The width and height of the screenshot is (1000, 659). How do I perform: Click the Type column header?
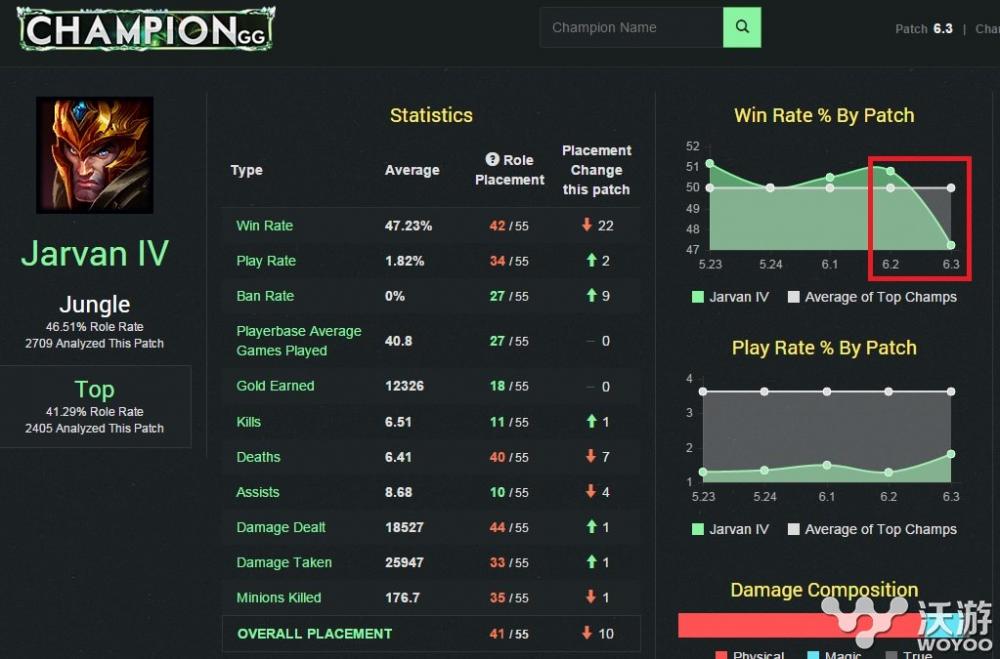(246, 170)
